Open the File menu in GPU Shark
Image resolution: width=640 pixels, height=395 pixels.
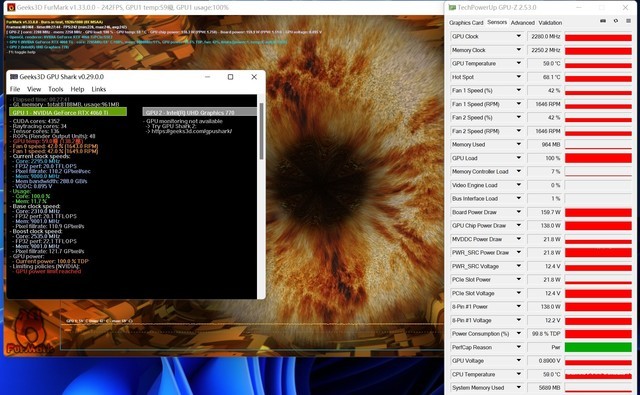point(15,89)
